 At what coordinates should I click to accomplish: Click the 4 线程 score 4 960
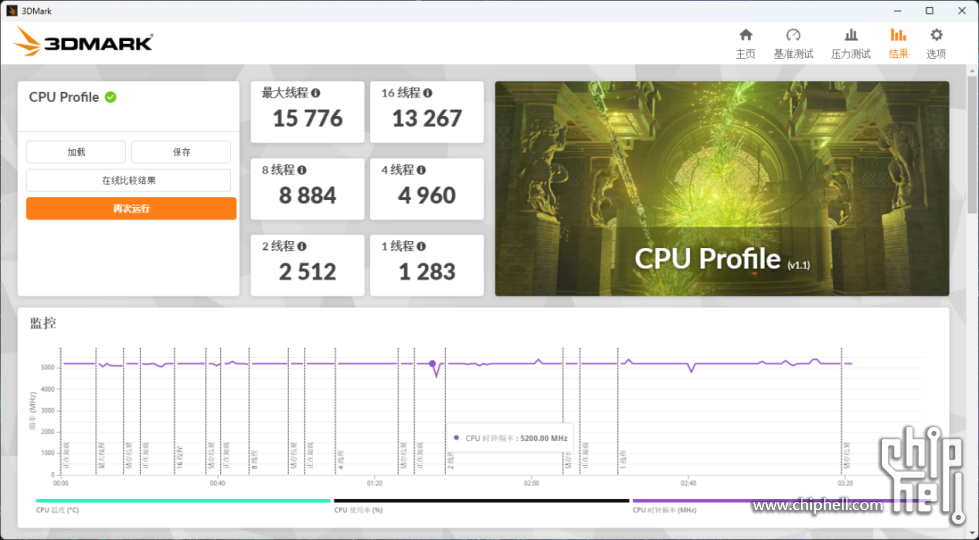click(x=427, y=195)
